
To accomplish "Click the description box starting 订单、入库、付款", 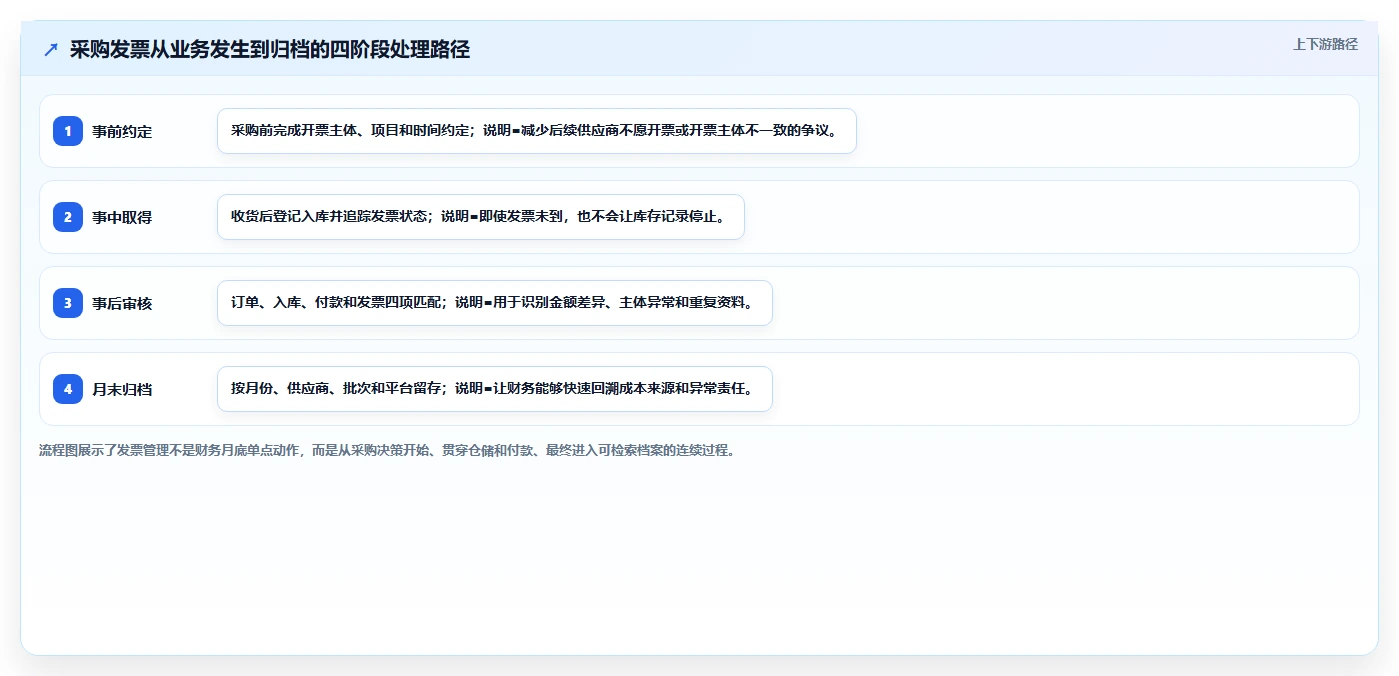I will [495, 303].
